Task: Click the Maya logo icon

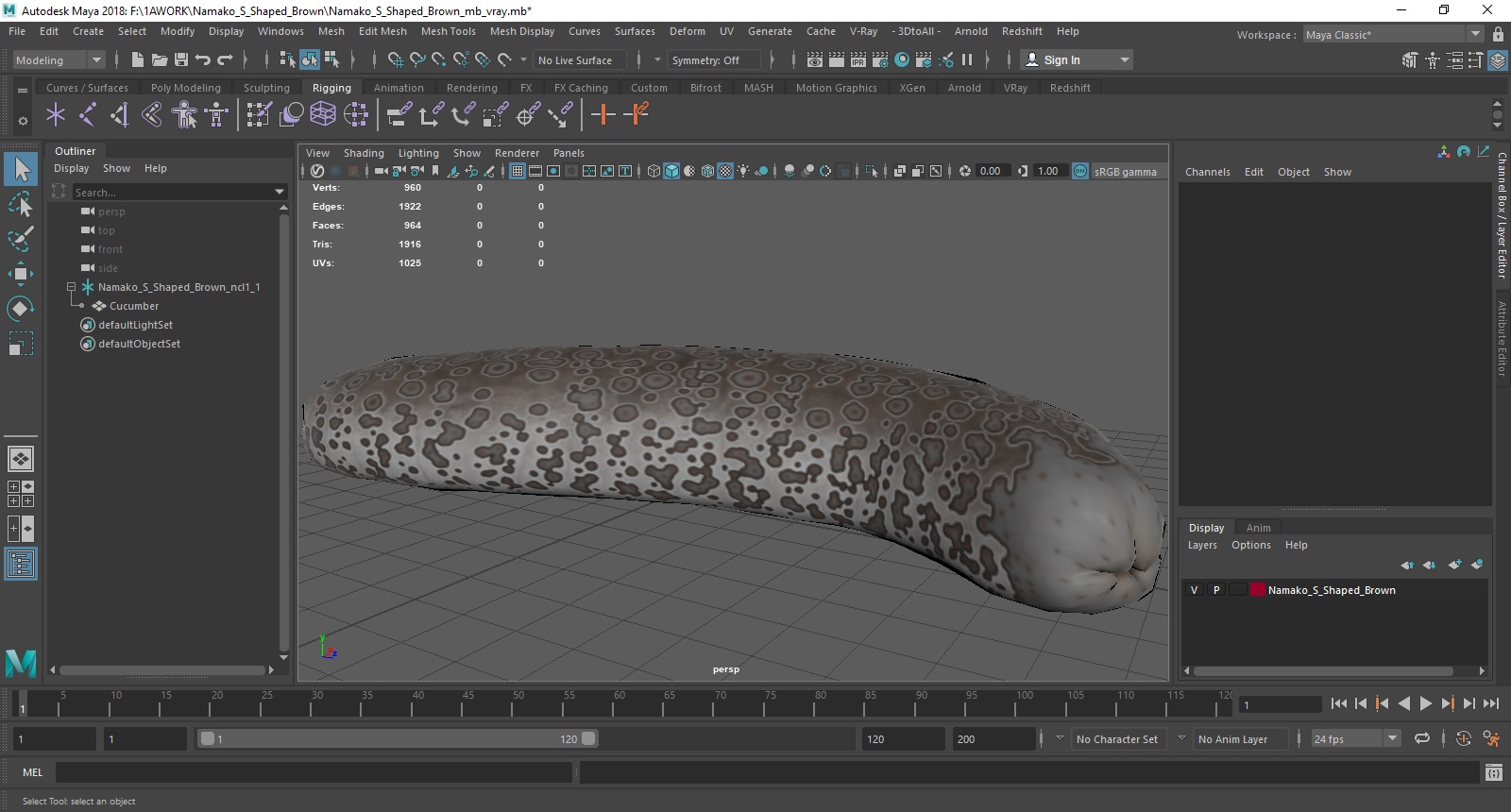Action: tap(21, 663)
